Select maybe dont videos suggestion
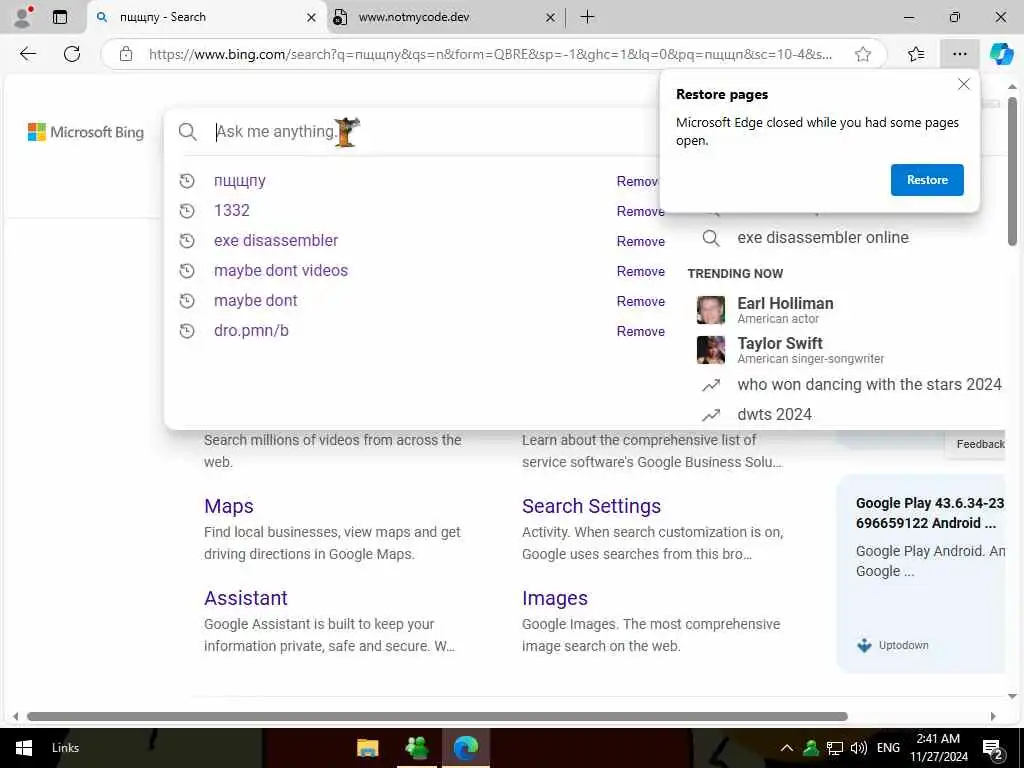This screenshot has width=1024, height=768. pyautogui.click(x=281, y=271)
